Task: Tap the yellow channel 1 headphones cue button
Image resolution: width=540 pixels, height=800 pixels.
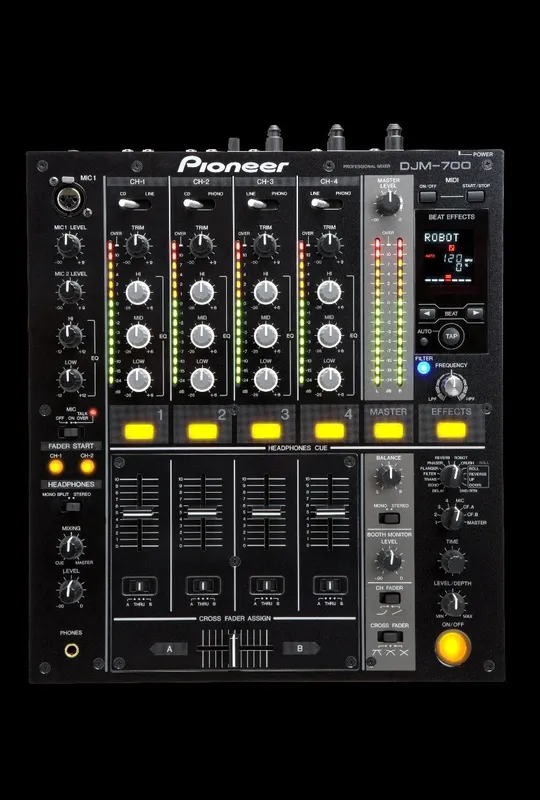Action: pos(139,432)
